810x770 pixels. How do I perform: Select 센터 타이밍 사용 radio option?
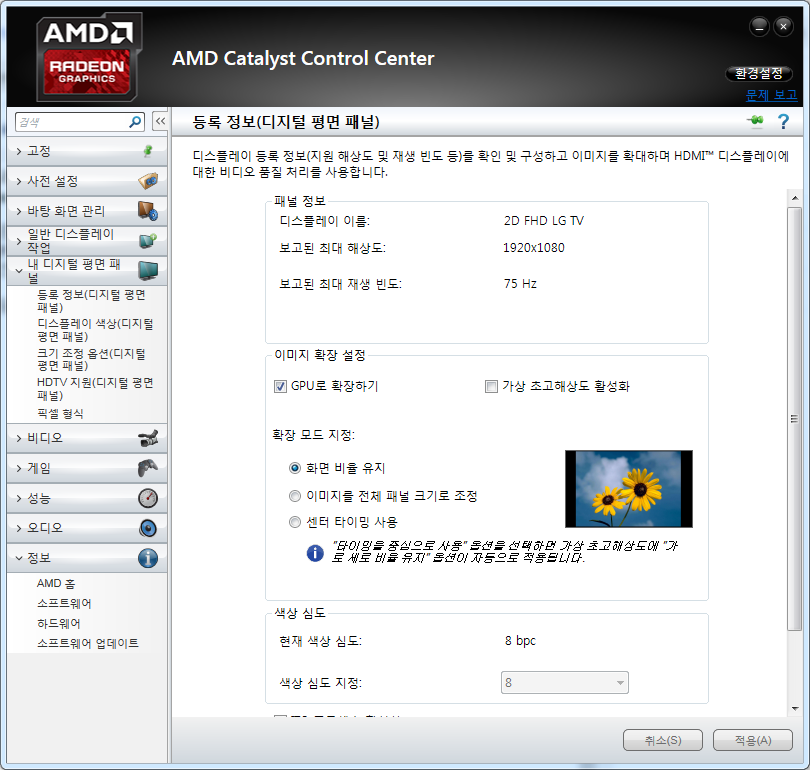point(294,522)
